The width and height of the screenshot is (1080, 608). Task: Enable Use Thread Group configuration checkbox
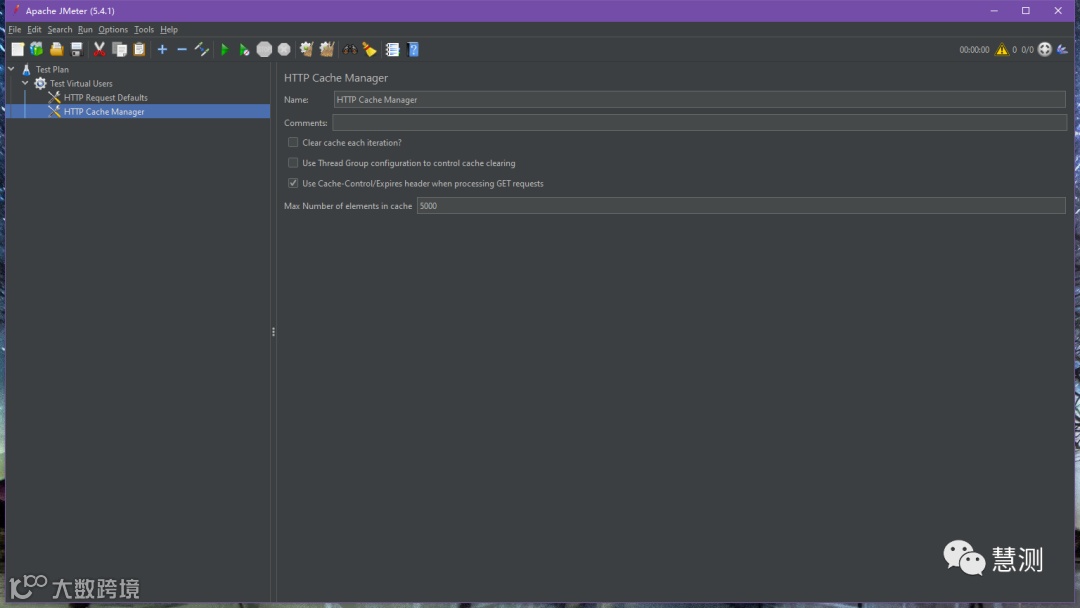tap(293, 163)
